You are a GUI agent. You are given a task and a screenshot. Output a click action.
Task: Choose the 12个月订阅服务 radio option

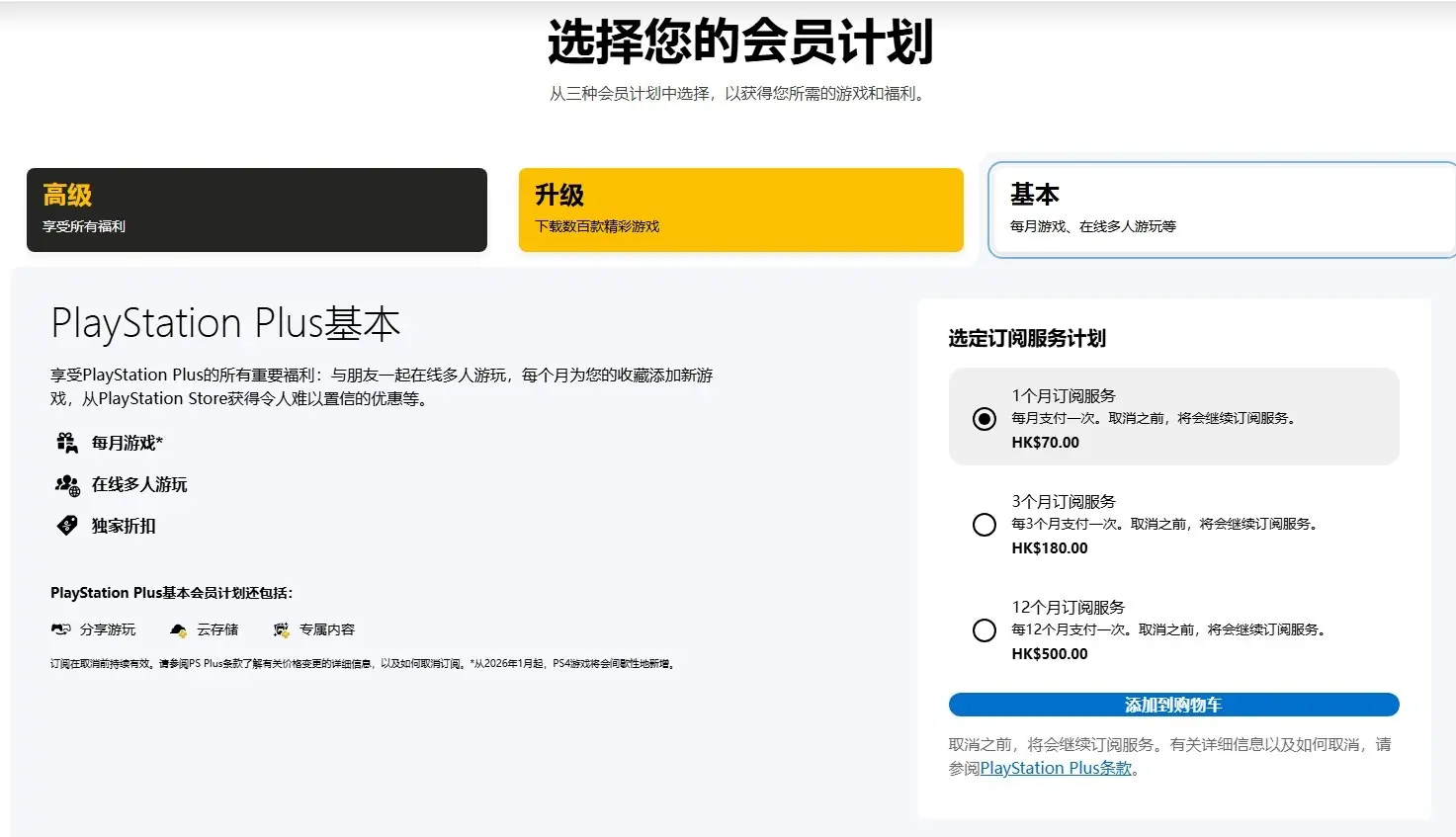pos(984,630)
